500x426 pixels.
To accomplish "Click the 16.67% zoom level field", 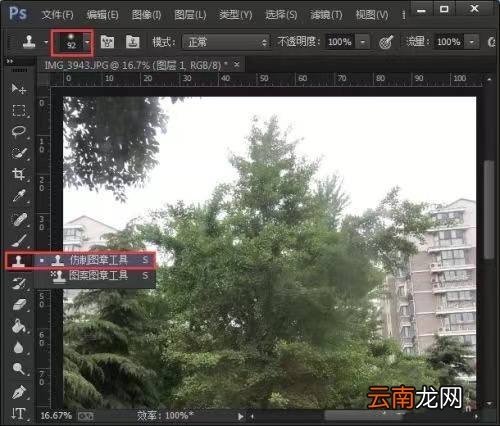I will point(56,416).
